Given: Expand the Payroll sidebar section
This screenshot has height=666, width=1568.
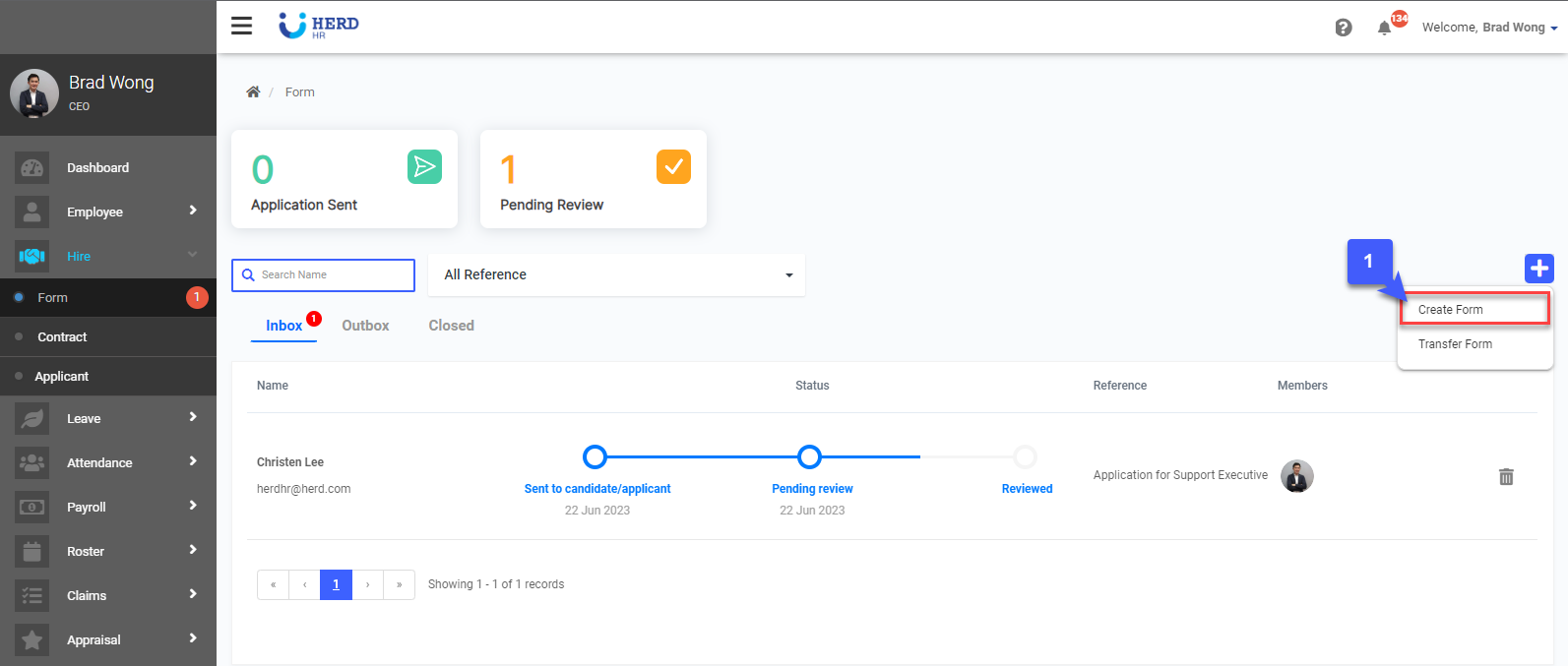Looking at the screenshot, I should pyautogui.click(x=108, y=507).
